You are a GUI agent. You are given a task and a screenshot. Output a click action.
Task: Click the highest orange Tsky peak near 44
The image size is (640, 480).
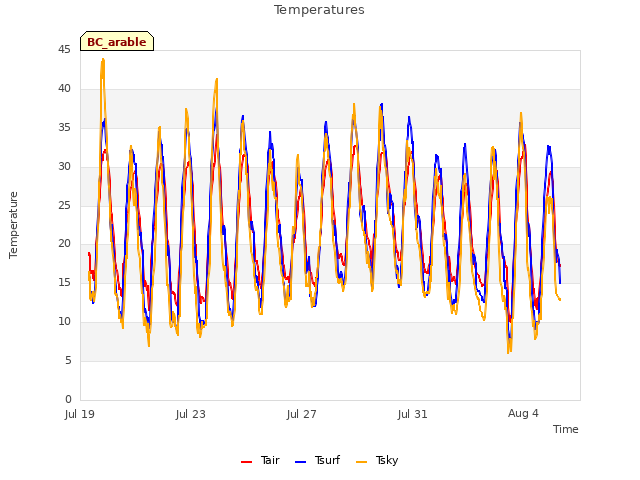[103, 60]
